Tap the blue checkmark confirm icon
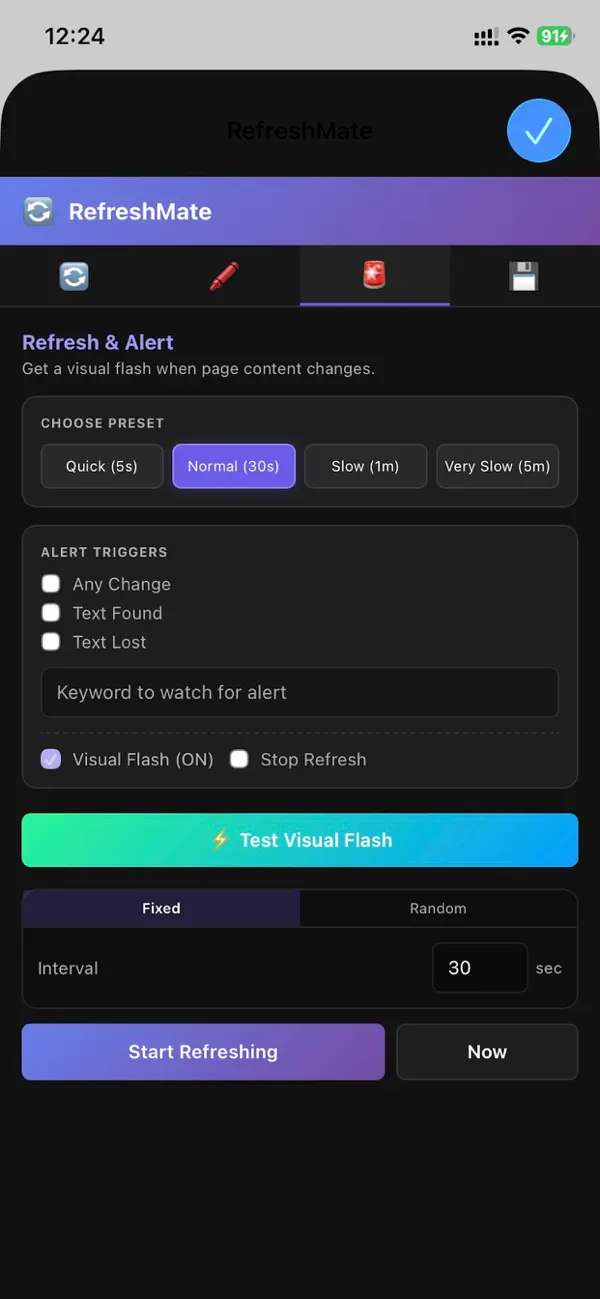 click(539, 130)
